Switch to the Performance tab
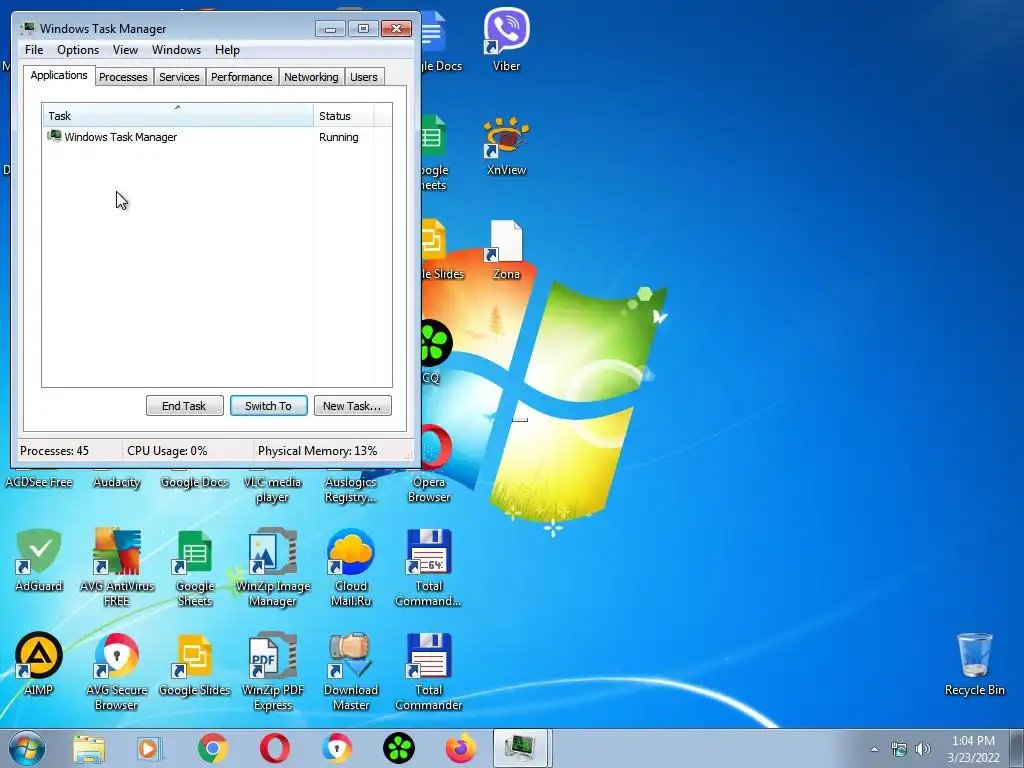 tap(242, 77)
